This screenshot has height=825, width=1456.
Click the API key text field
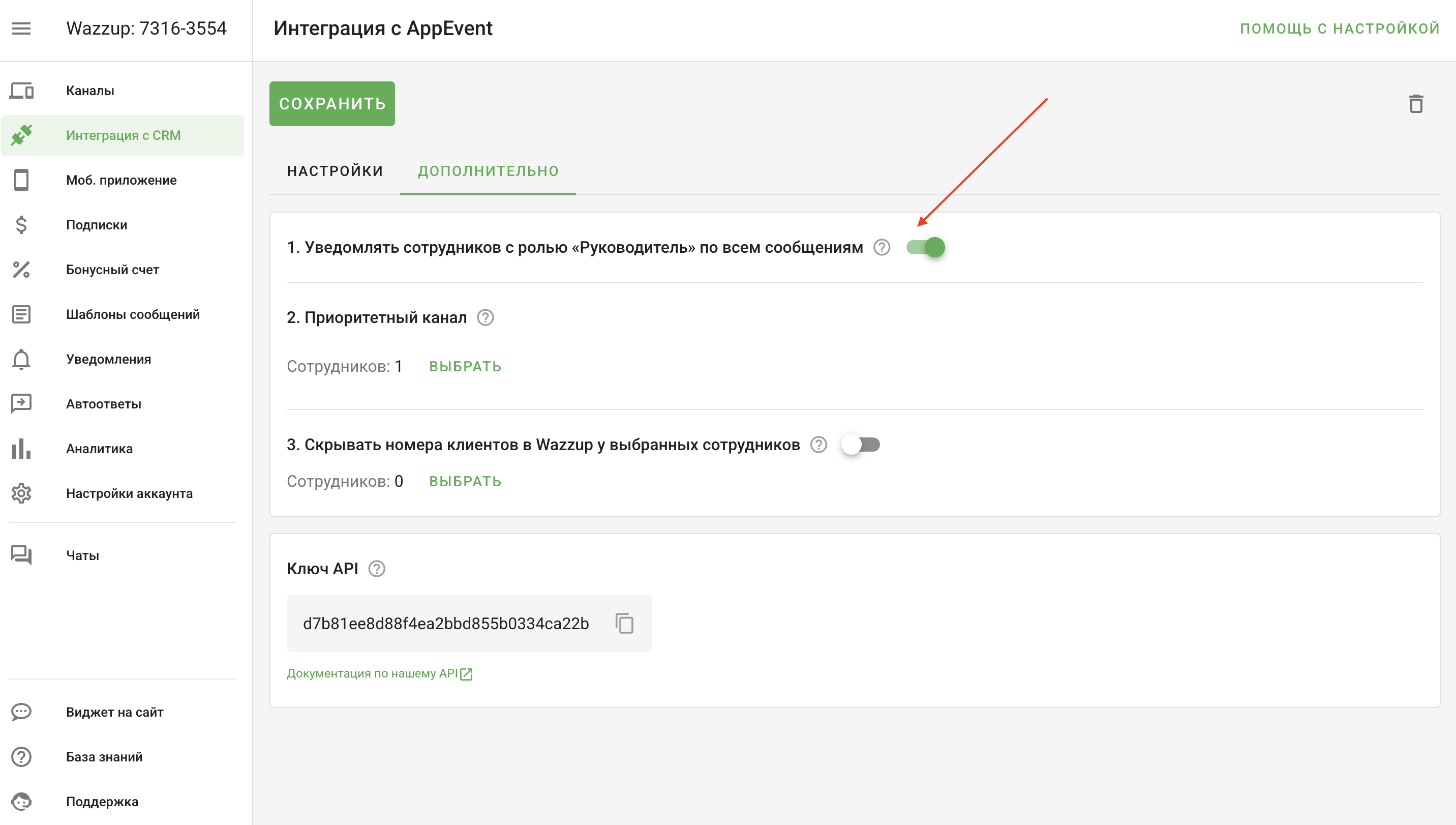click(x=446, y=623)
